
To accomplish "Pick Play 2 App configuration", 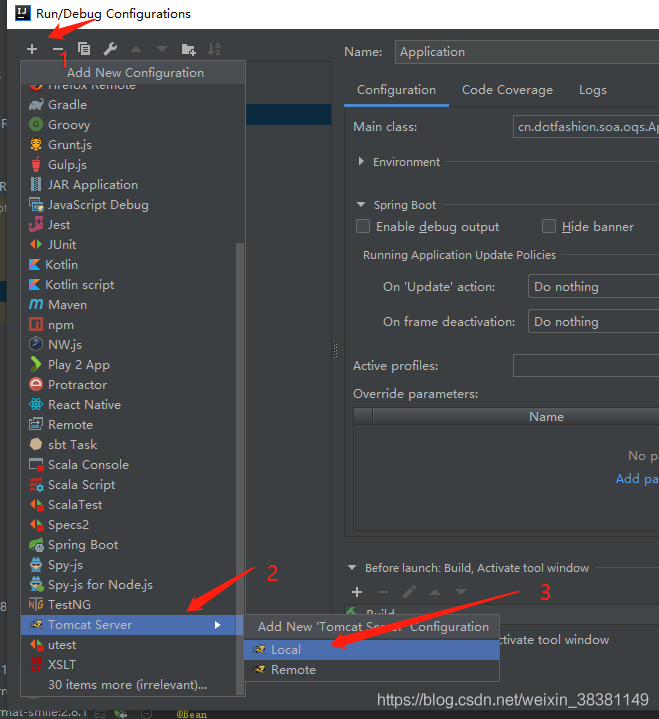I will (133, 365).
